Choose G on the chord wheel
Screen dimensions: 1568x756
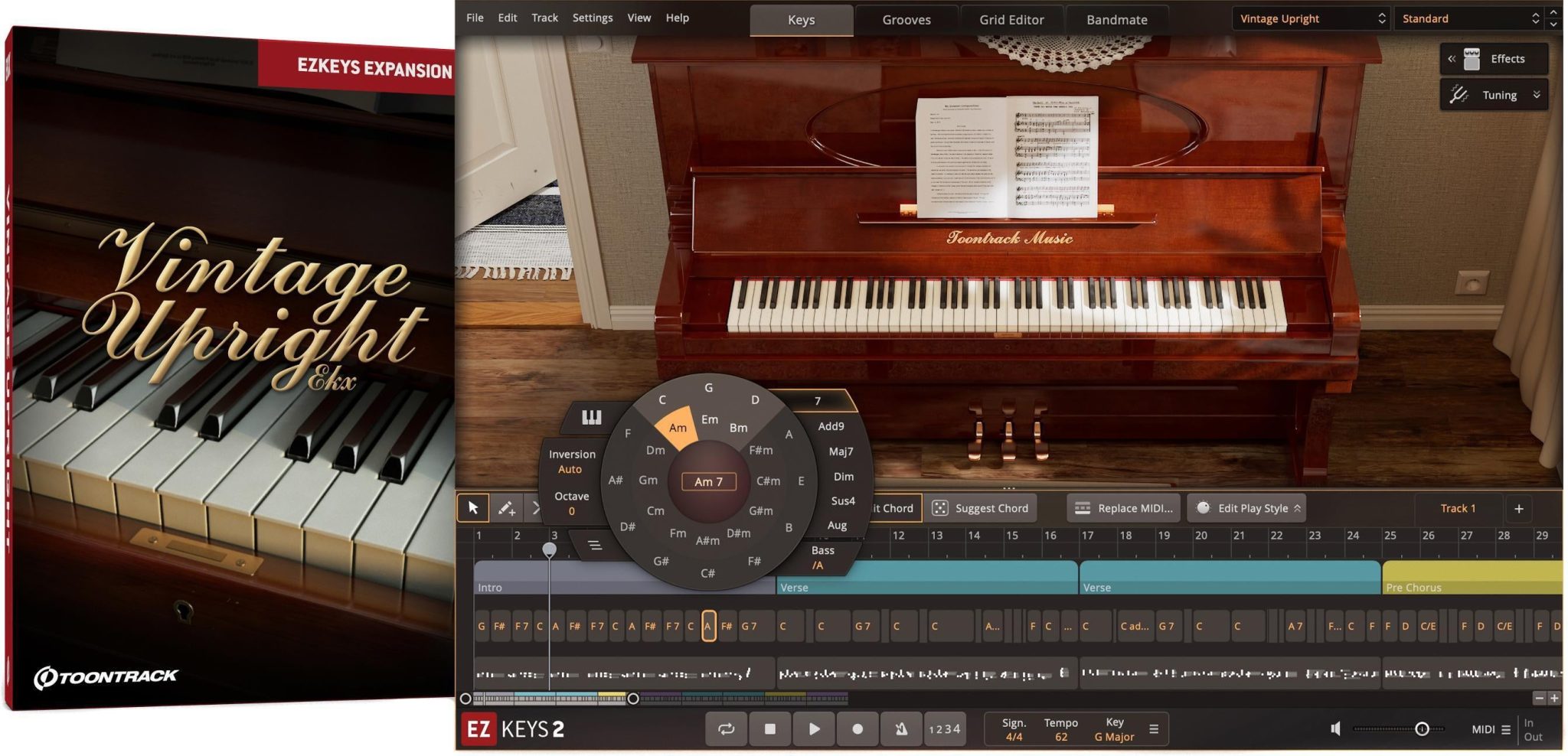point(709,388)
